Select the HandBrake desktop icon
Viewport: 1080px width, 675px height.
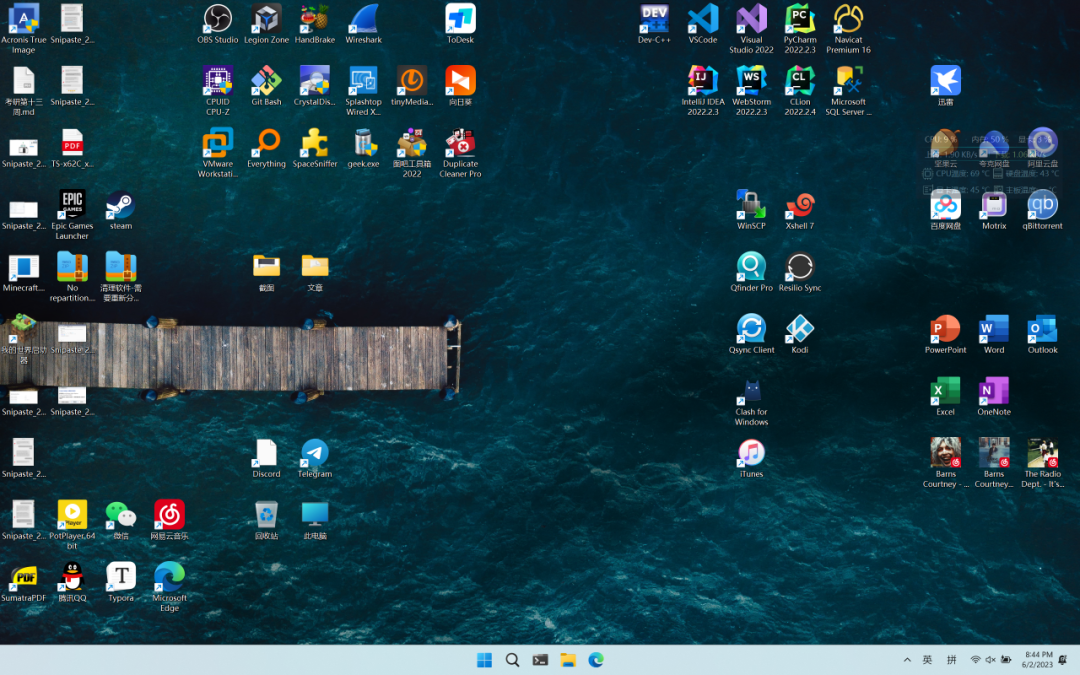pyautogui.click(x=315, y=24)
